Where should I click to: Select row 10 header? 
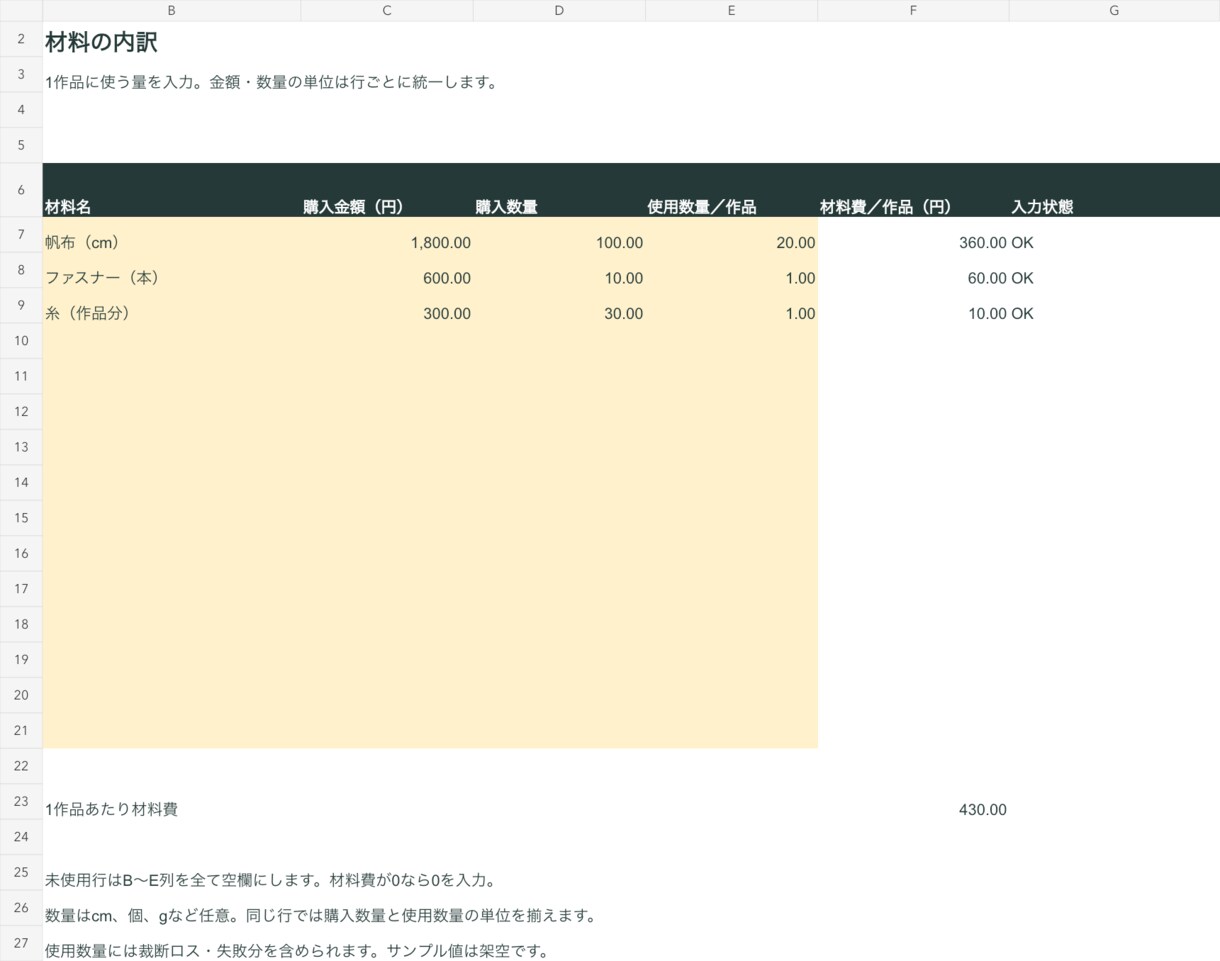point(21,341)
